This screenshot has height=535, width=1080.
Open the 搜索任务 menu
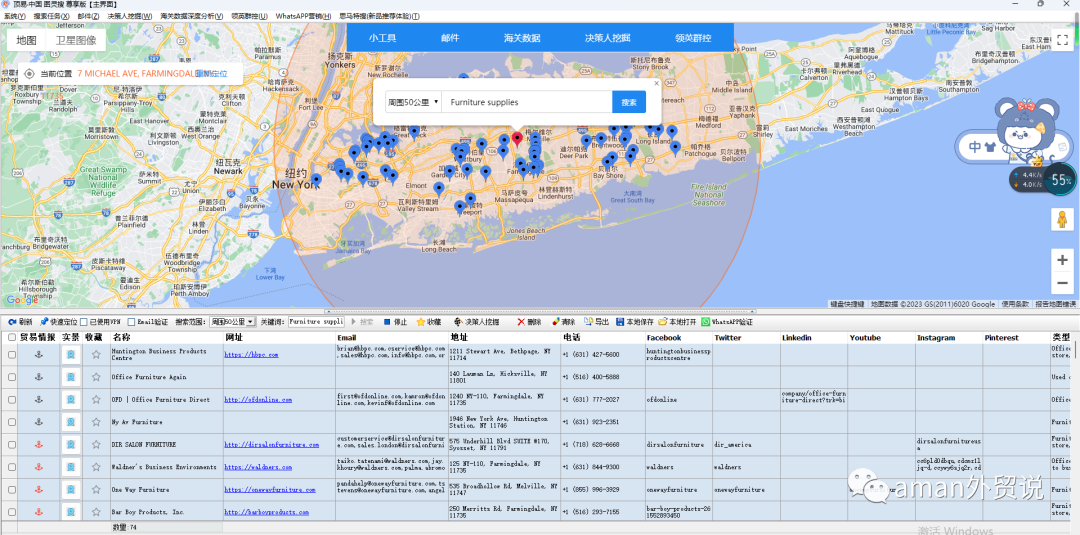pos(51,16)
